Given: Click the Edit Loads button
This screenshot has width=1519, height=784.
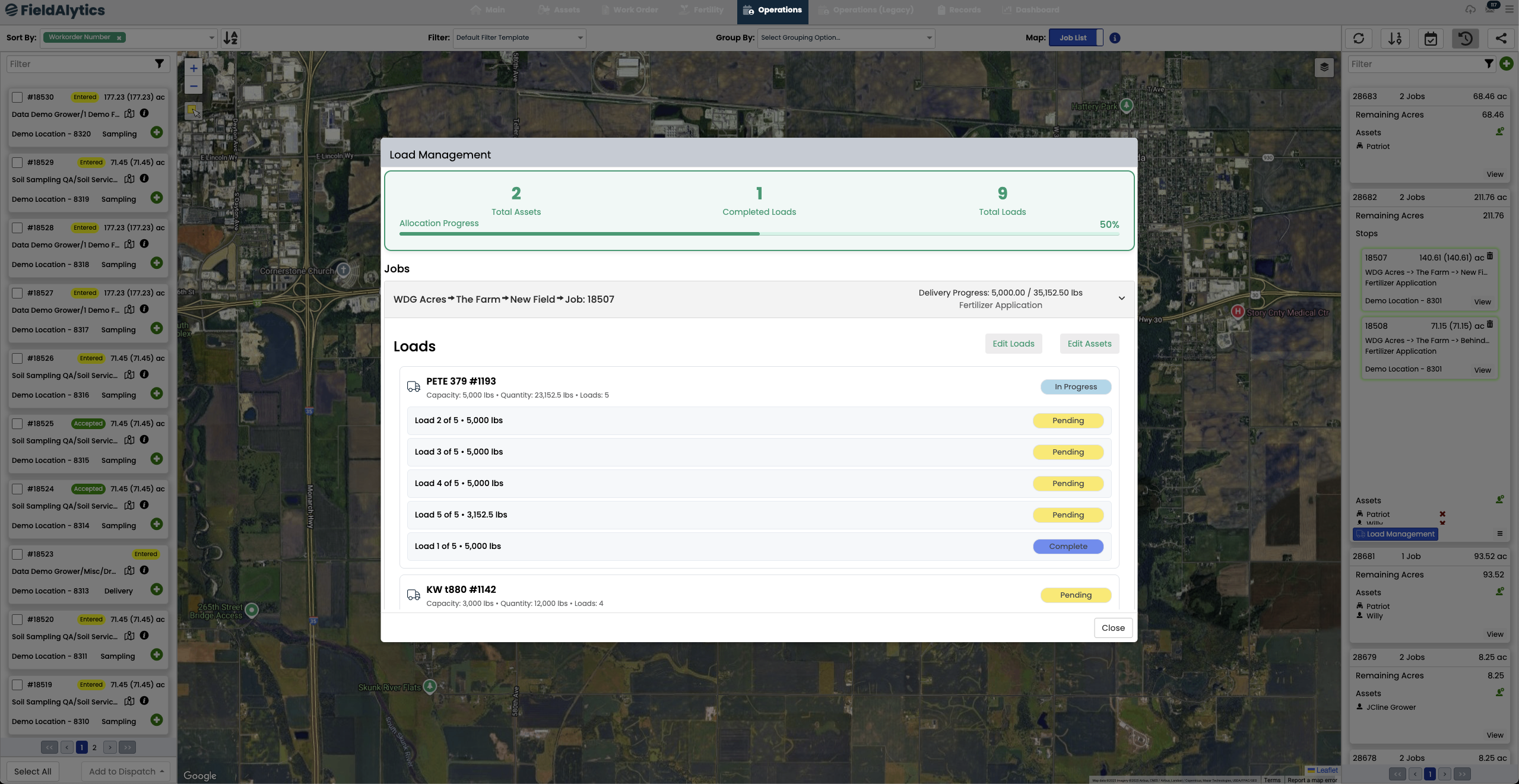Looking at the screenshot, I should pyautogui.click(x=1013, y=344).
